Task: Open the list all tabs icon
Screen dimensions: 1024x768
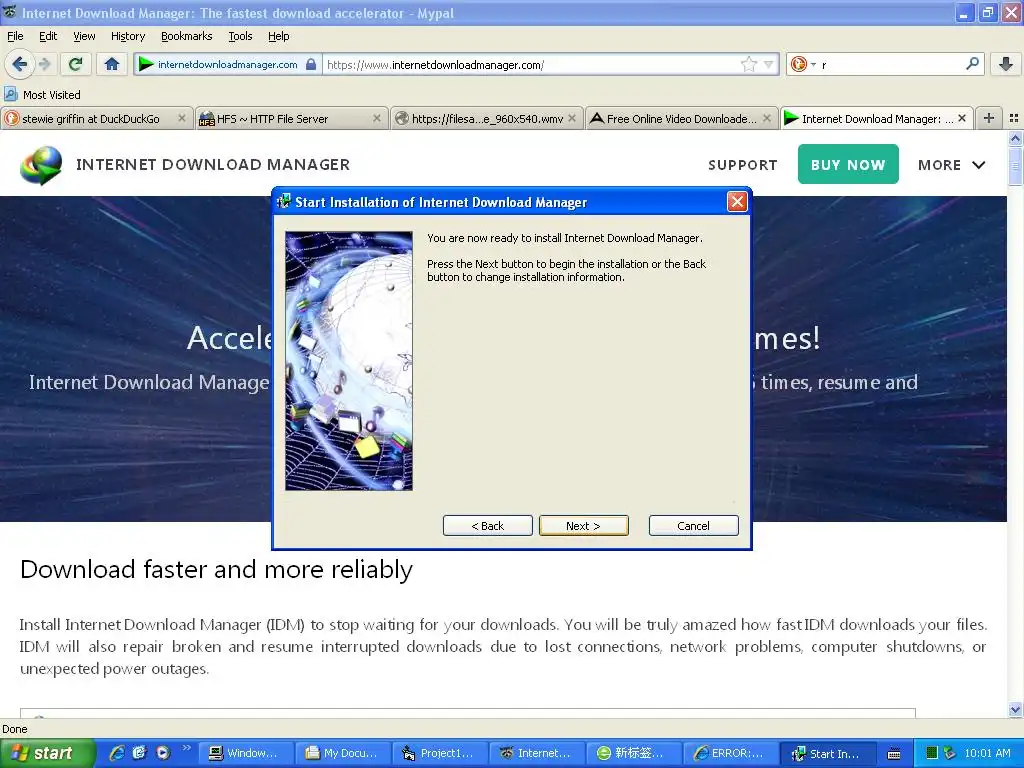Action: pos(1014,118)
